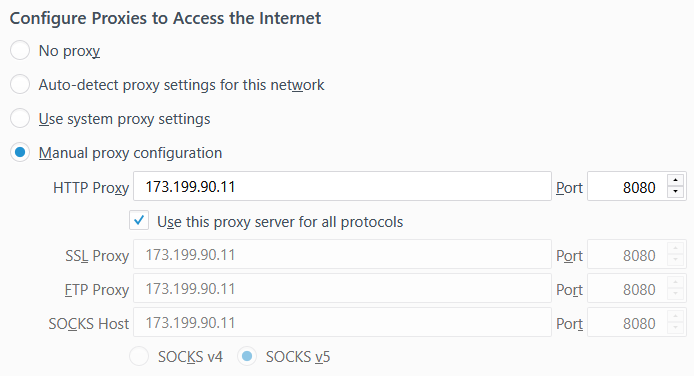Click the FTP Proxy address field

(342, 288)
